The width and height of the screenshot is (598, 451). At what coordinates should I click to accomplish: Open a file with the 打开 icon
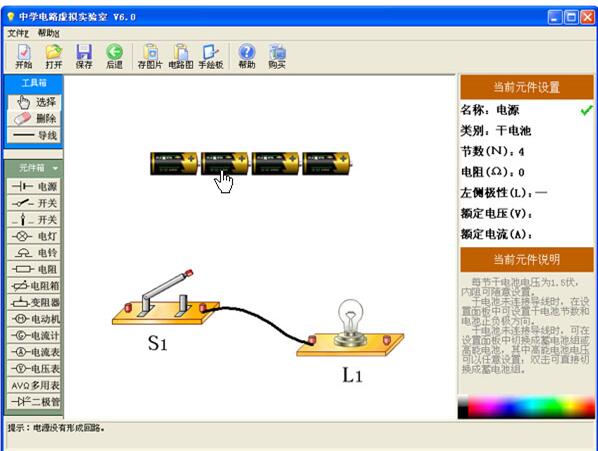[x=54, y=56]
